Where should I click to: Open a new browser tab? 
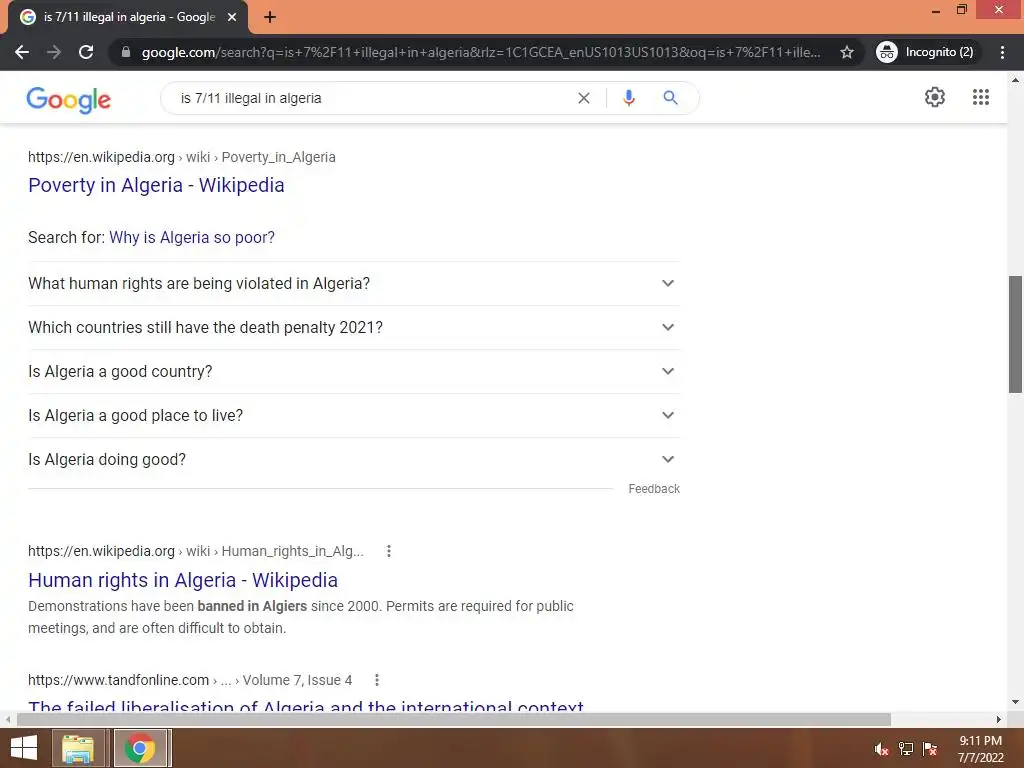(270, 17)
